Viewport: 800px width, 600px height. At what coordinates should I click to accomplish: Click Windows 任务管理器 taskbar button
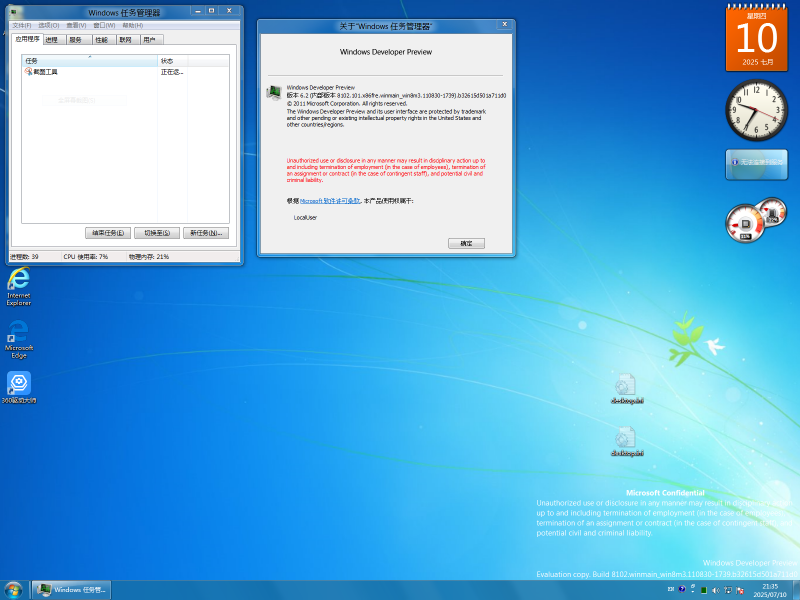coord(72,590)
